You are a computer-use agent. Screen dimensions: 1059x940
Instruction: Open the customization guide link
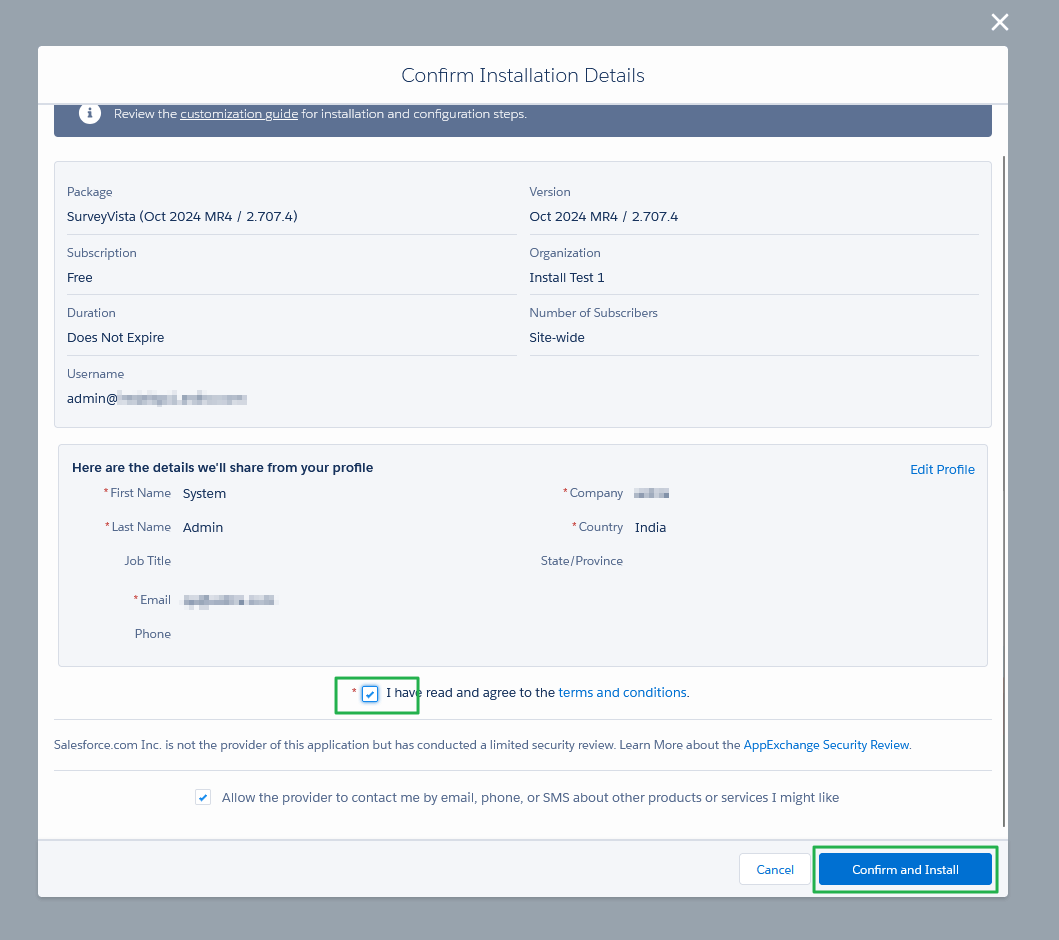pyautogui.click(x=239, y=114)
